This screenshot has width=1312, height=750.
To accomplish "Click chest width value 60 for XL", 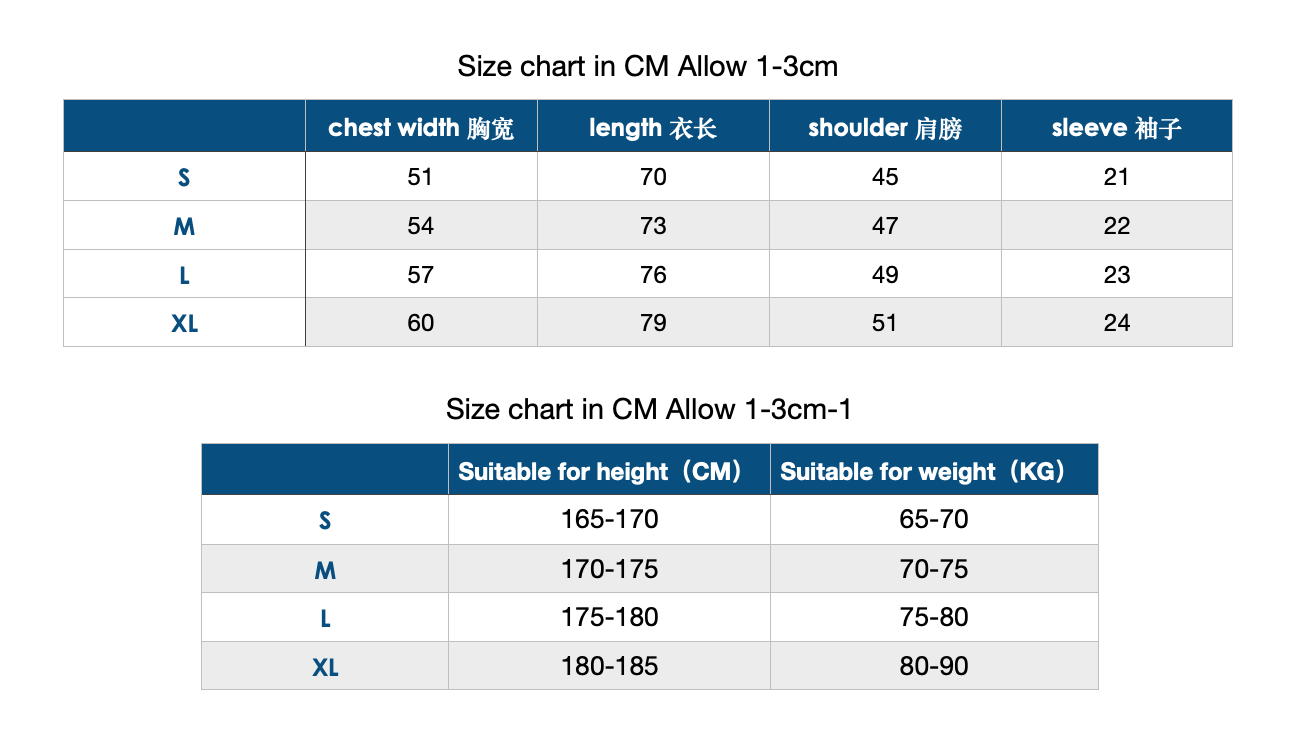I will [x=421, y=323].
